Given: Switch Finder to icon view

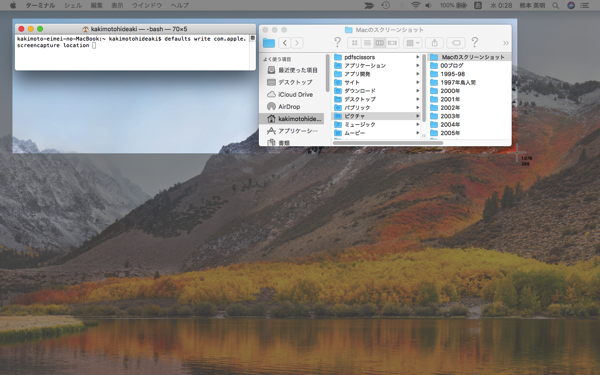Looking at the screenshot, I should pos(354,43).
